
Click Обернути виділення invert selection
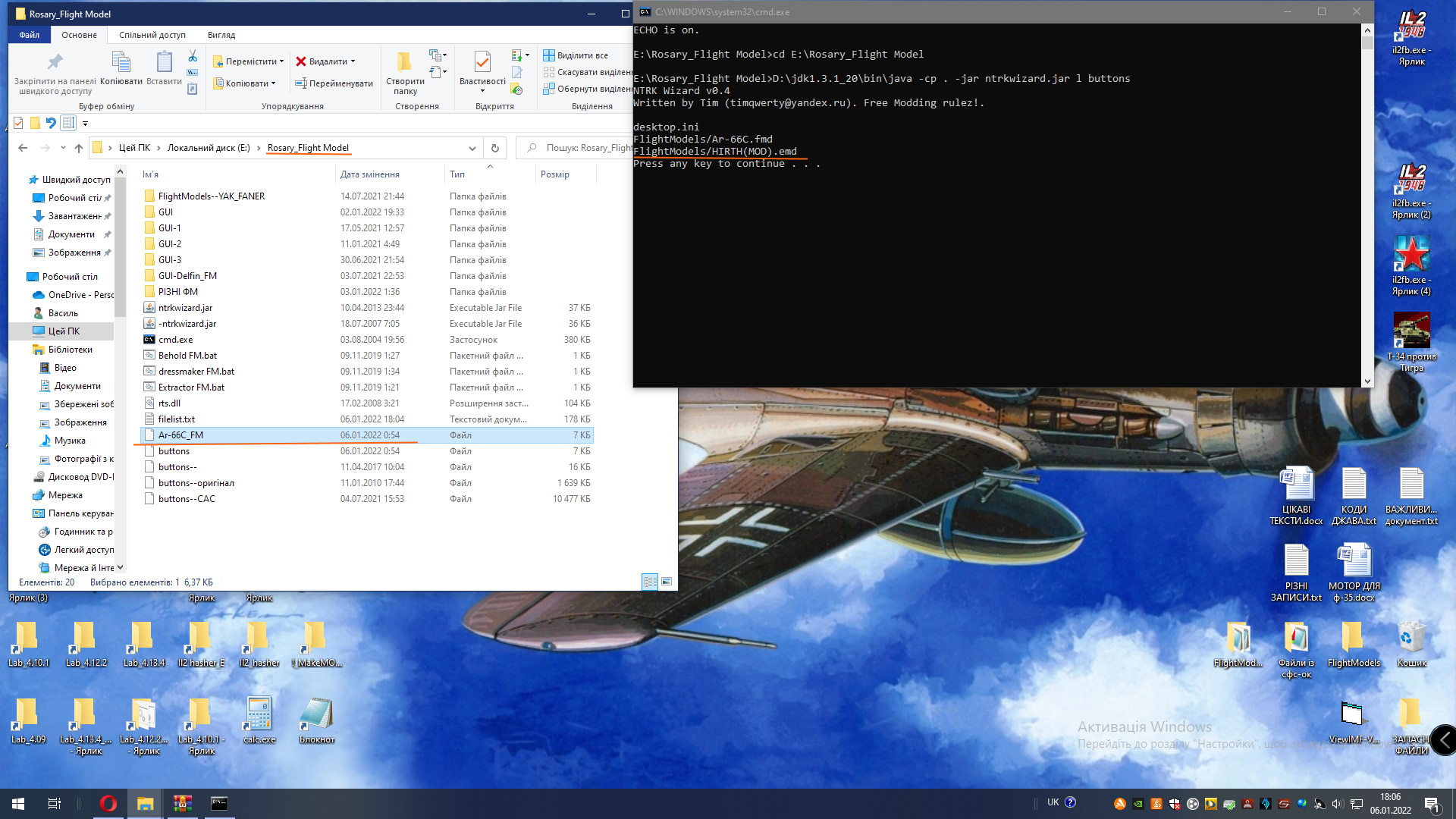[588, 89]
